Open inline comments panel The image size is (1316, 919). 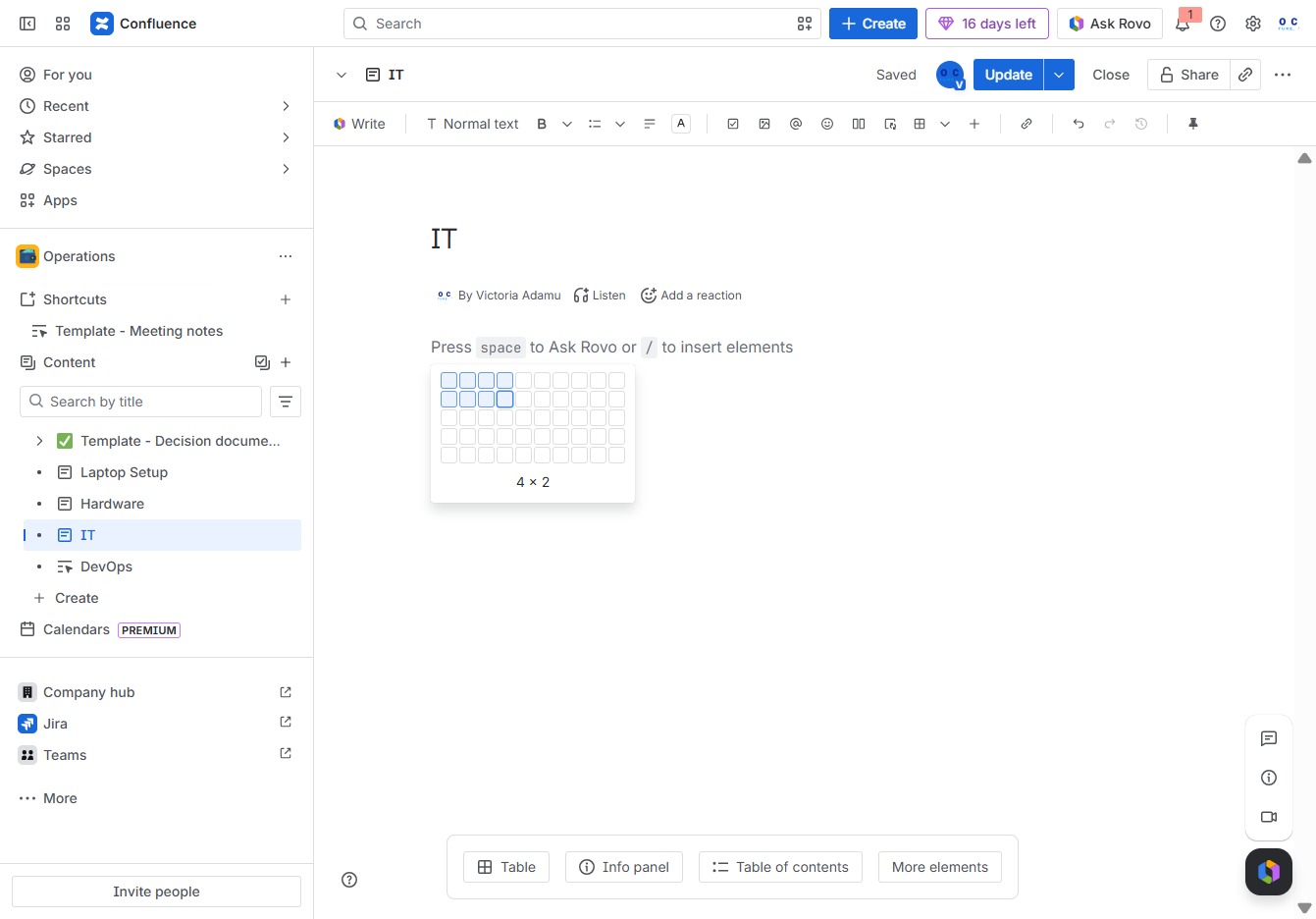(x=1269, y=738)
